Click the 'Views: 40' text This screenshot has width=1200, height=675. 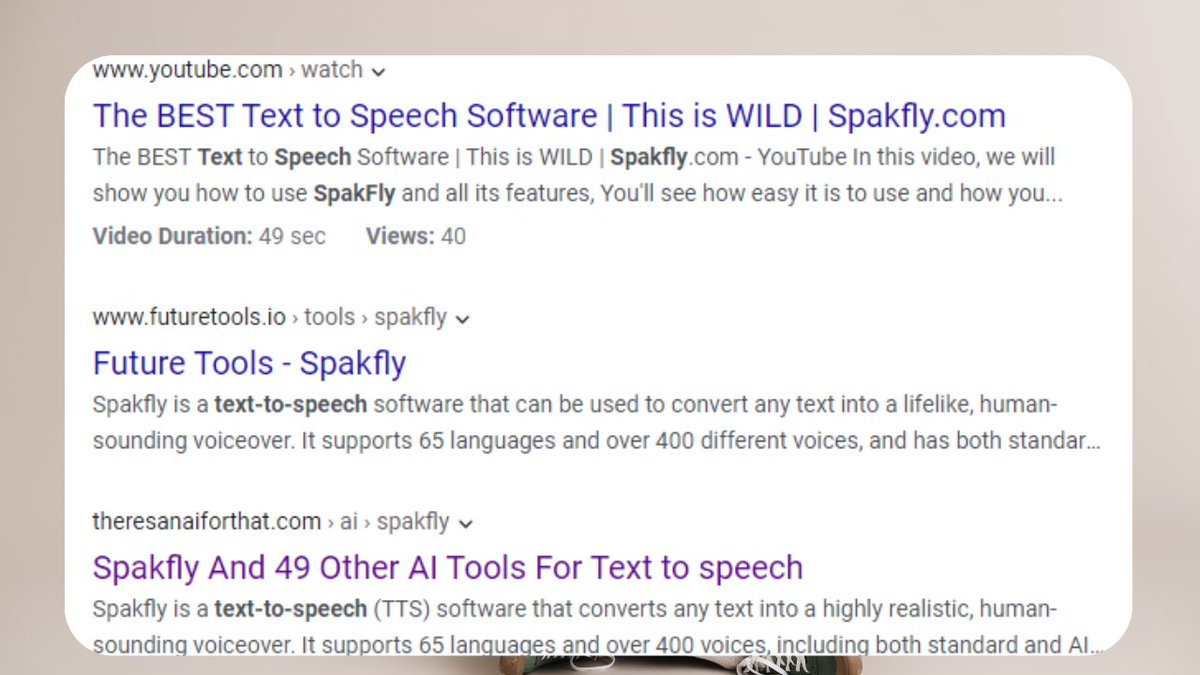(x=415, y=237)
